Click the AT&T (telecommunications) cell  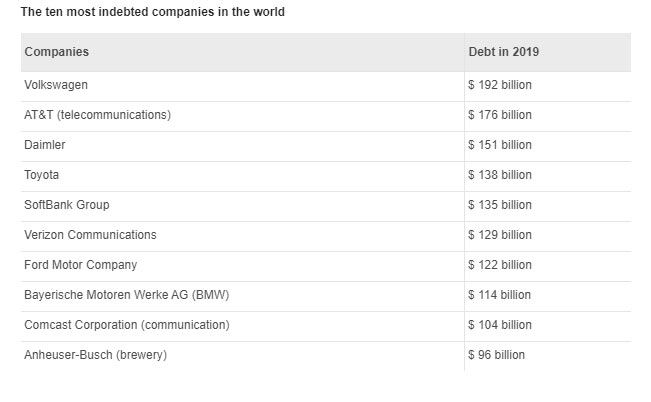click(98, 115)
